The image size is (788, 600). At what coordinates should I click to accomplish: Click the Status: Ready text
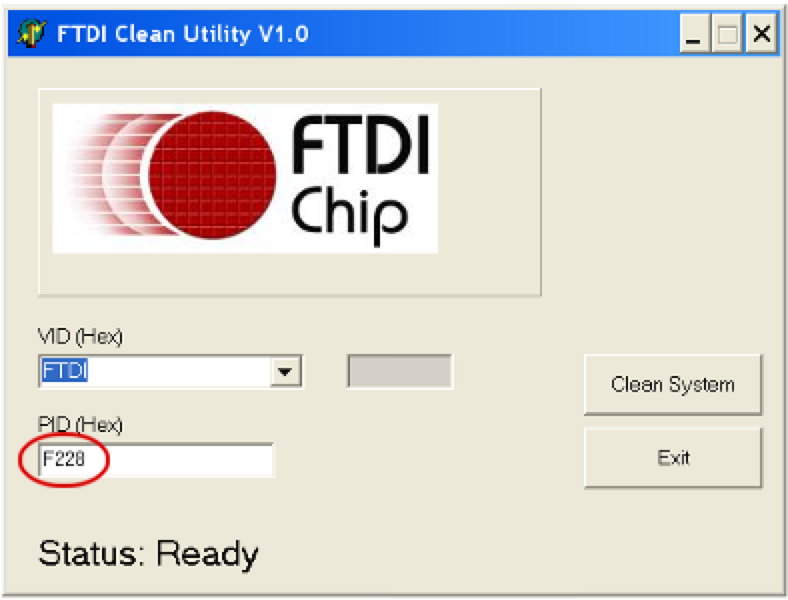click(x=148, y=554)
